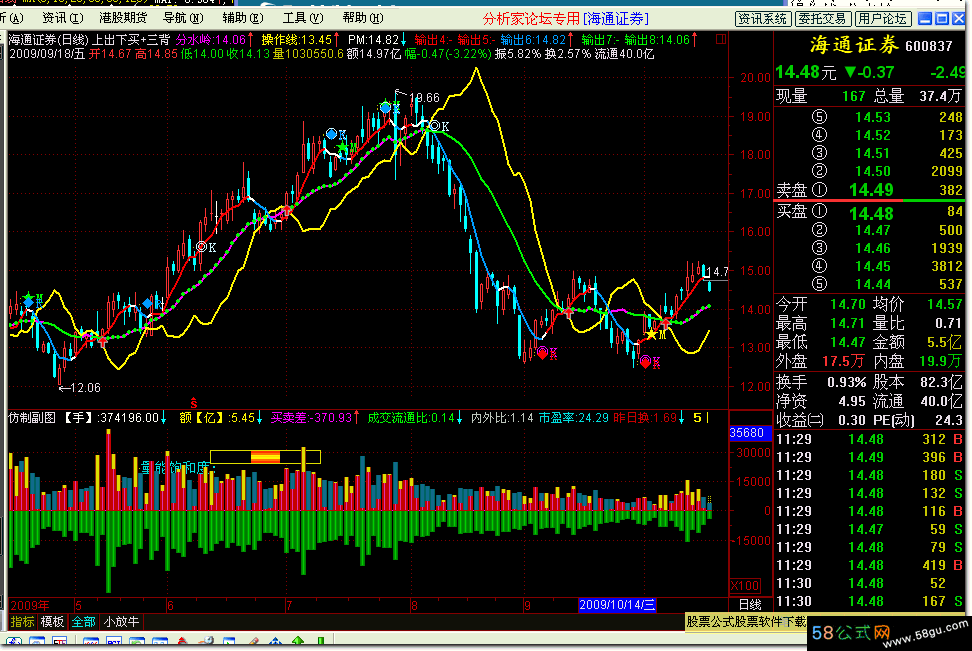Open the 导航(N) menu
The height and width of the screenshot is (651, 972).
[183, 18]
